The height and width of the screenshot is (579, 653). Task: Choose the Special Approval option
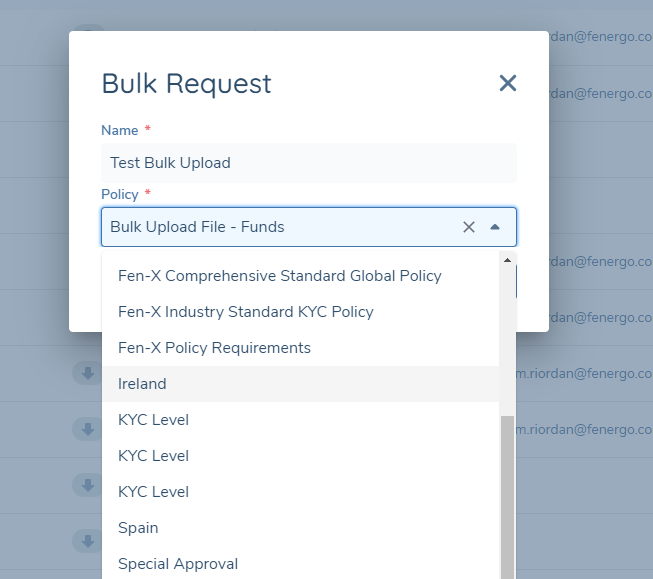click(300, 564)
